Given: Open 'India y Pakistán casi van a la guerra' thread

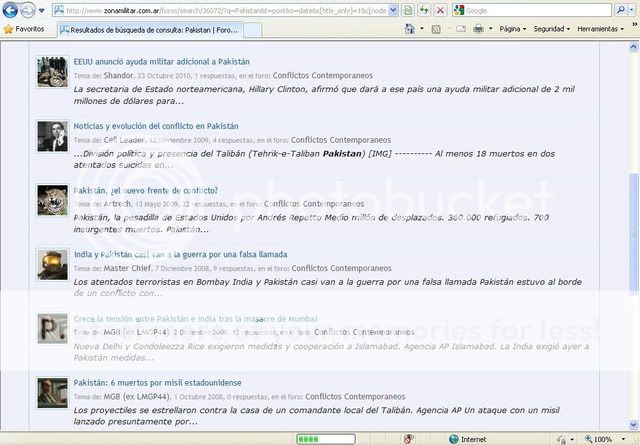Looking at the screenshot, I should click(x=180, y=254).
